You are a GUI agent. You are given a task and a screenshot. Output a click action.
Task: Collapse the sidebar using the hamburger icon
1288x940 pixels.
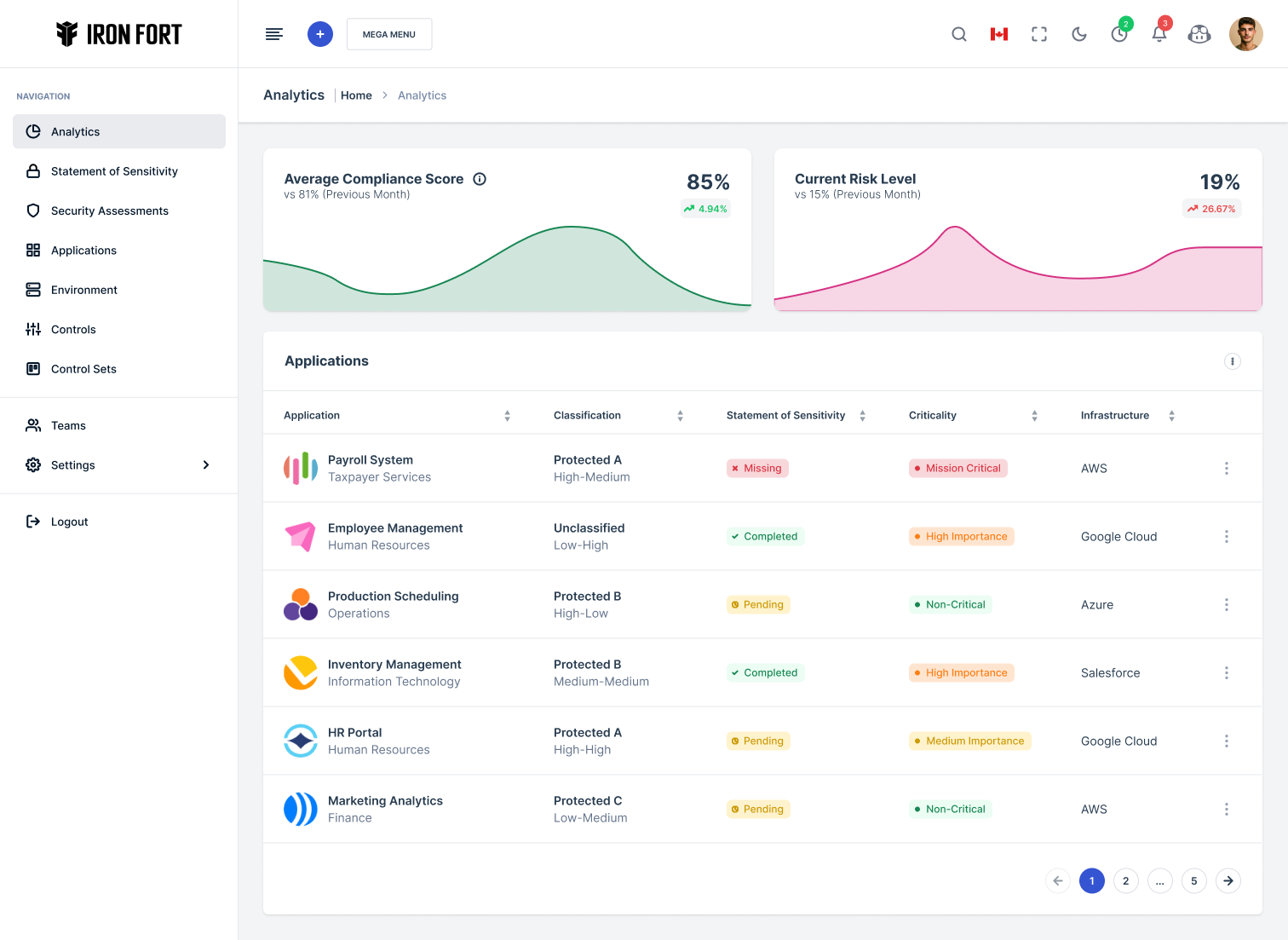coord(274,34)
